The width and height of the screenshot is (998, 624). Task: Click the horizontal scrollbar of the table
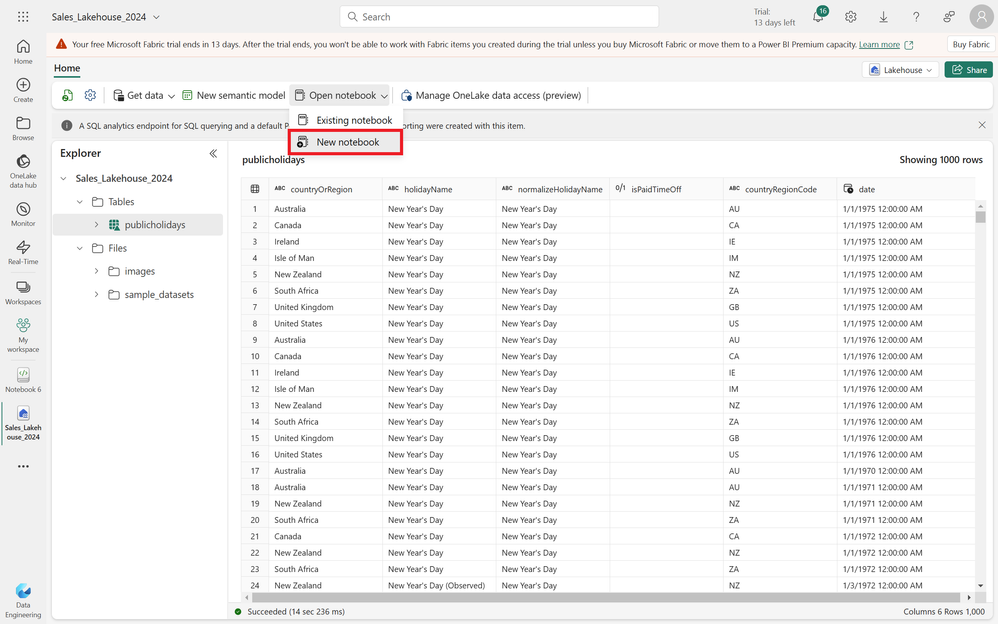[x=606, y=597]
